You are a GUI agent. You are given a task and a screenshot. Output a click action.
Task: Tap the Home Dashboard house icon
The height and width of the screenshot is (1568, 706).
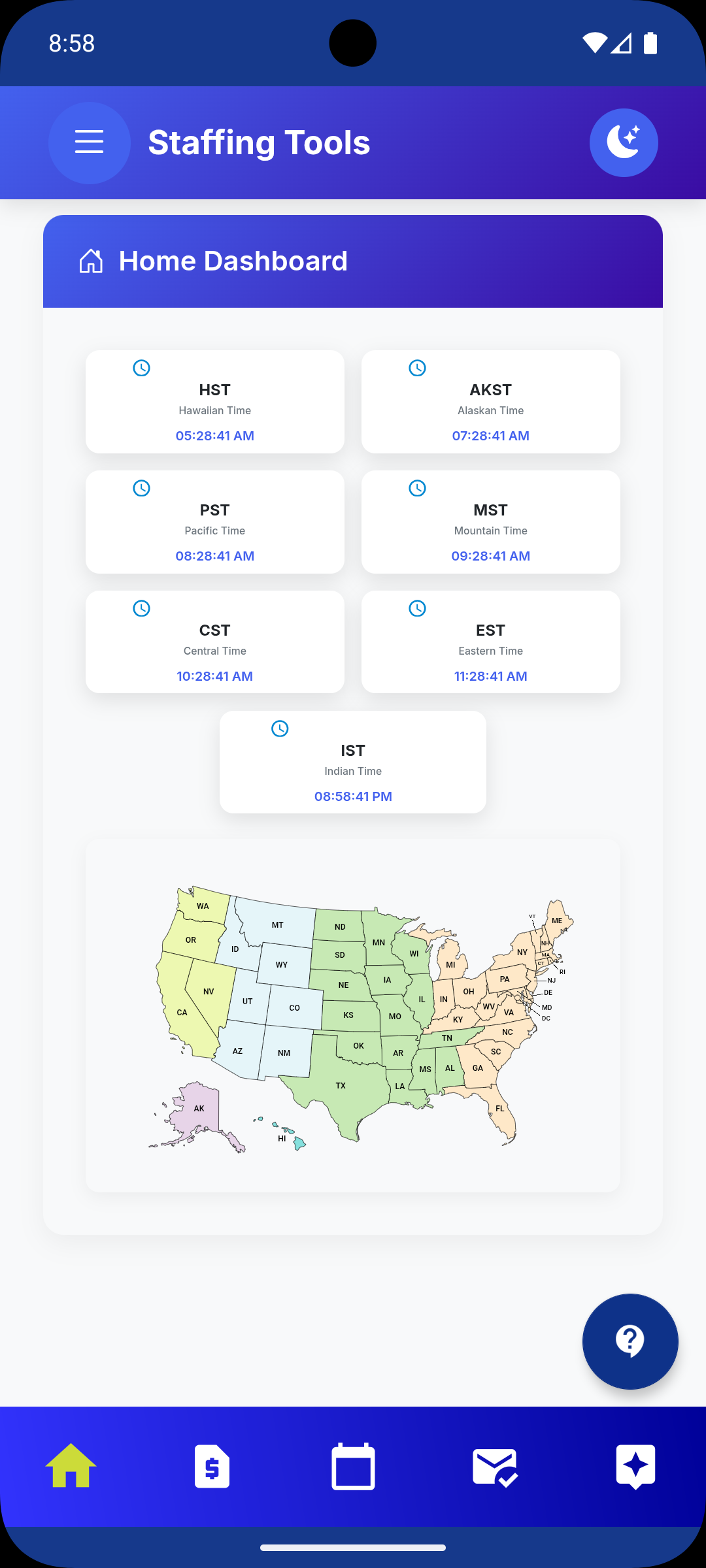(91, 261)
